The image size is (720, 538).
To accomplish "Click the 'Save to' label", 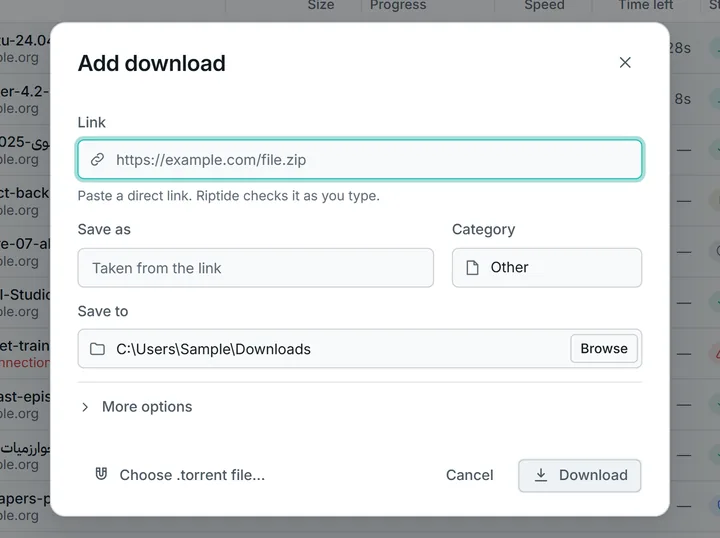I will coord(103,311).
